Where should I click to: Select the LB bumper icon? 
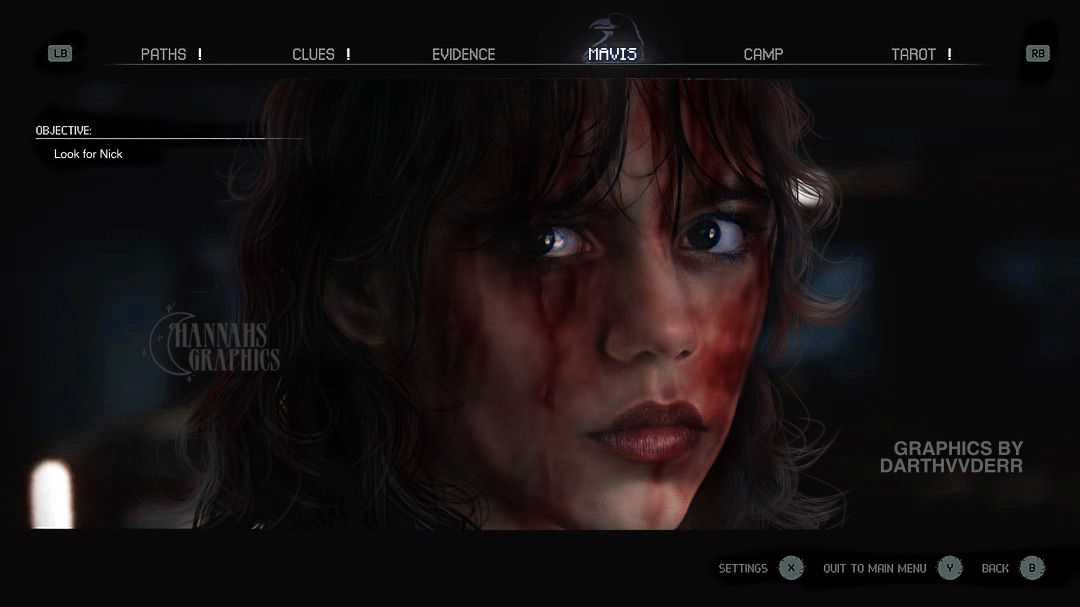[60, 53]
